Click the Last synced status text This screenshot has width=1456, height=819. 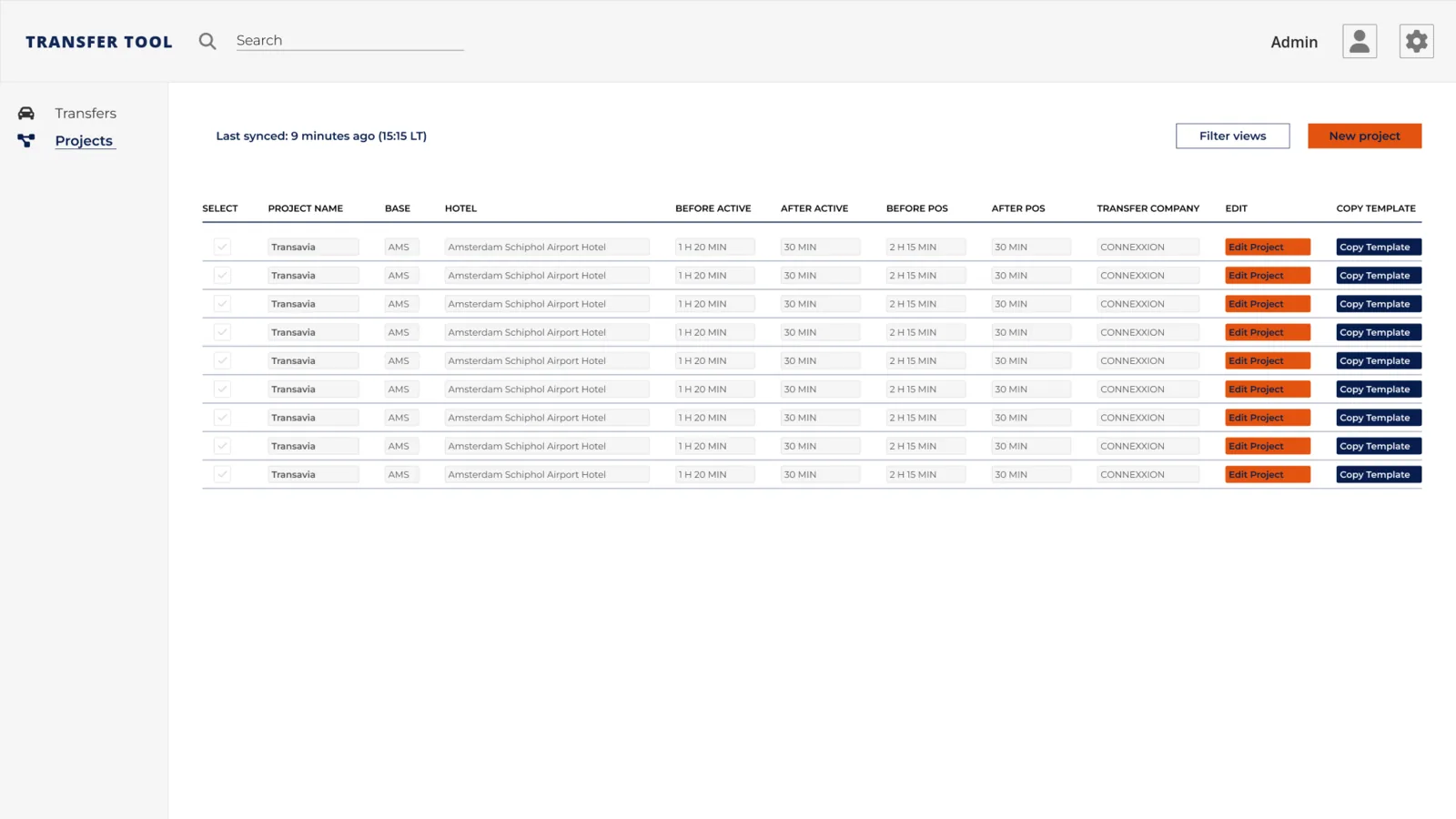point(321,136)
